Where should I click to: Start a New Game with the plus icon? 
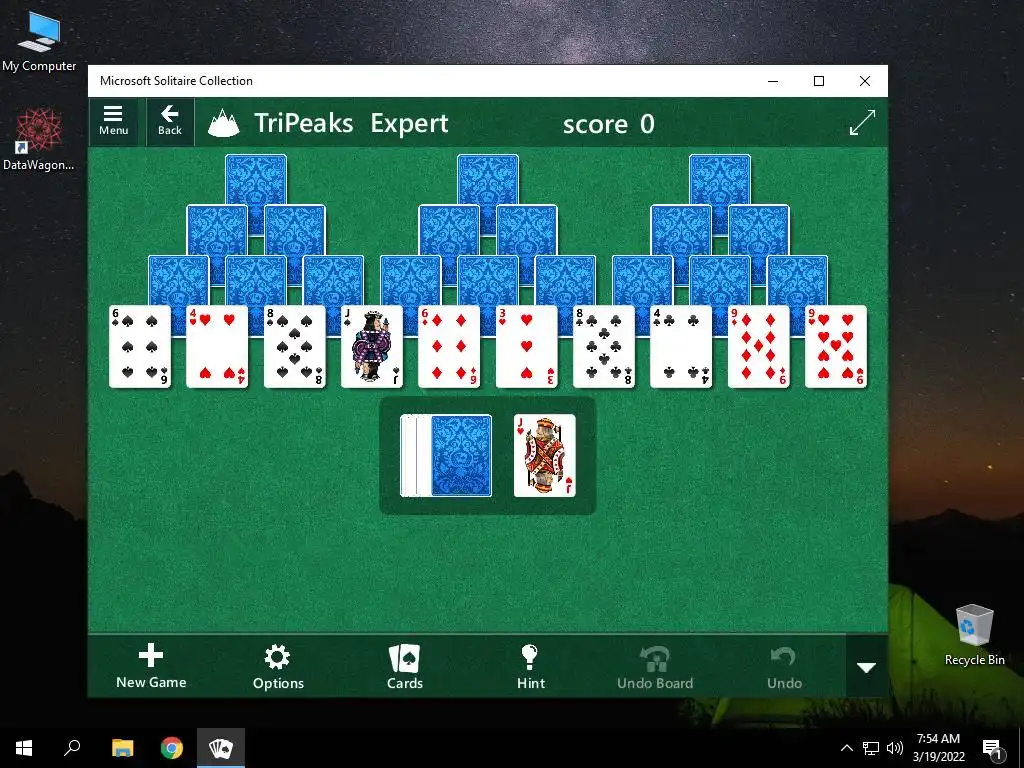point(151,666)
